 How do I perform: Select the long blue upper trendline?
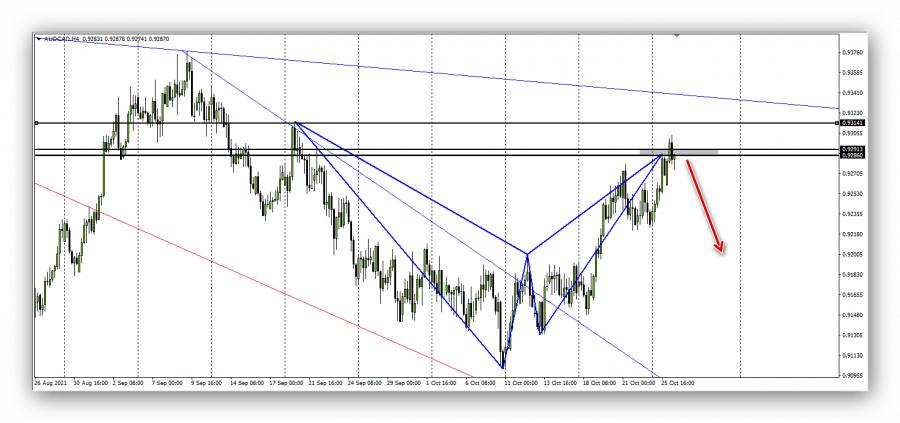tap(500, 78)
